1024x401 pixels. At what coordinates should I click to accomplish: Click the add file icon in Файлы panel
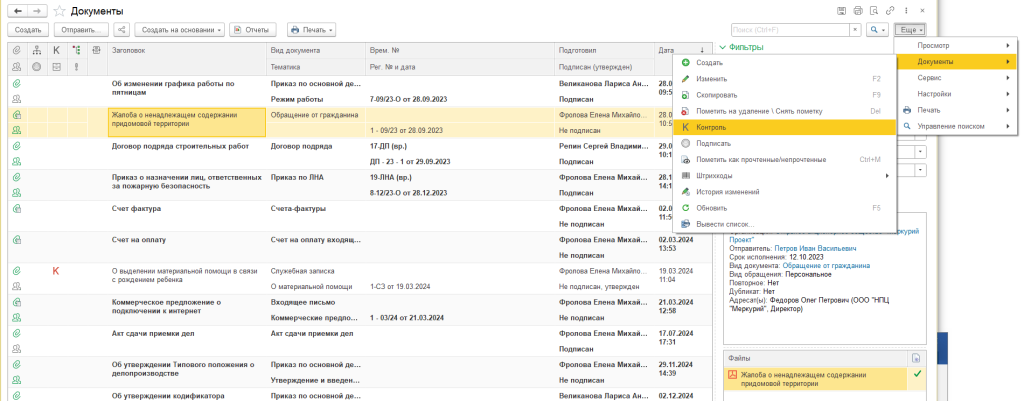(x=914, y=358)
